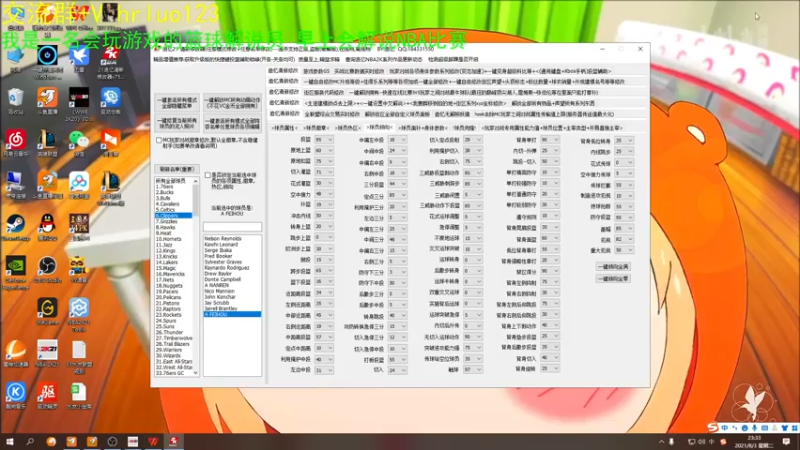
Task: Launch OBS Studio from the desktop
Action: click(x=47, y=266)
